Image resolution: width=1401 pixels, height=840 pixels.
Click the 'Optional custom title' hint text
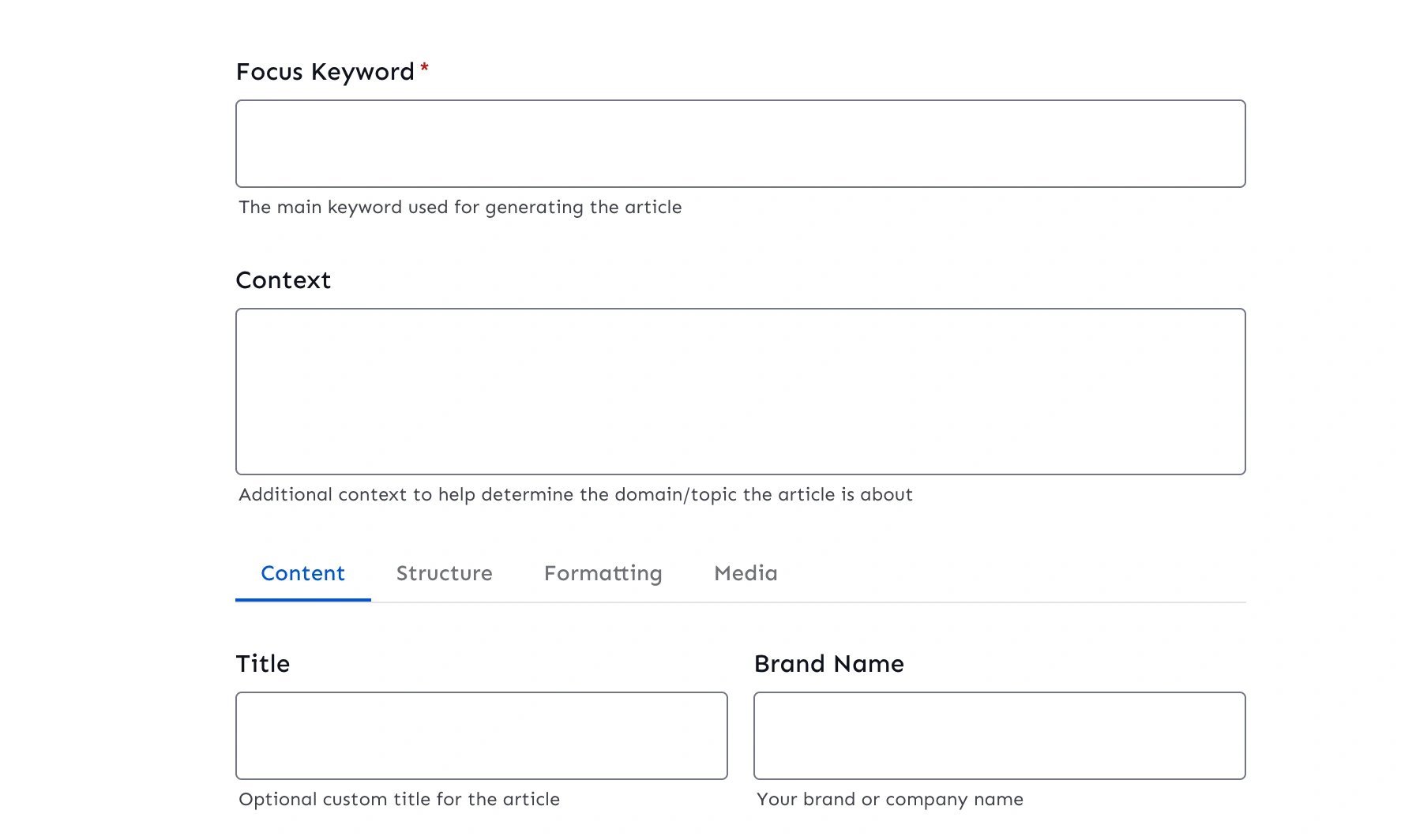(x=399, y=799)
